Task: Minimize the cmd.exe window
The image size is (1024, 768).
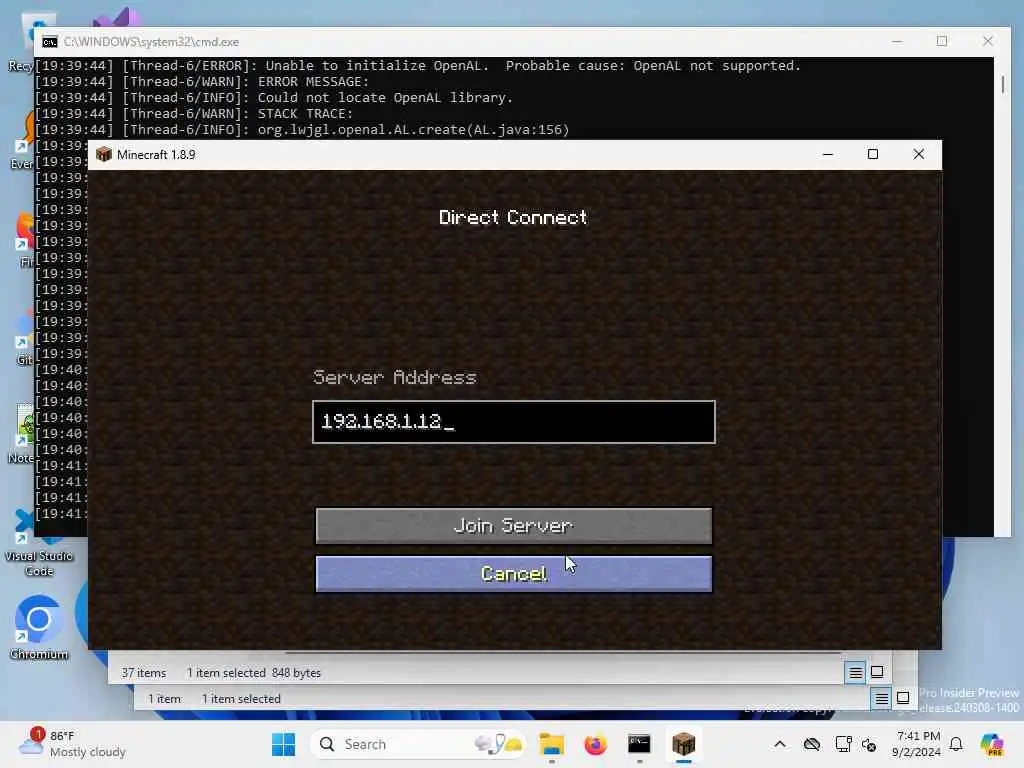Action: 897,41
